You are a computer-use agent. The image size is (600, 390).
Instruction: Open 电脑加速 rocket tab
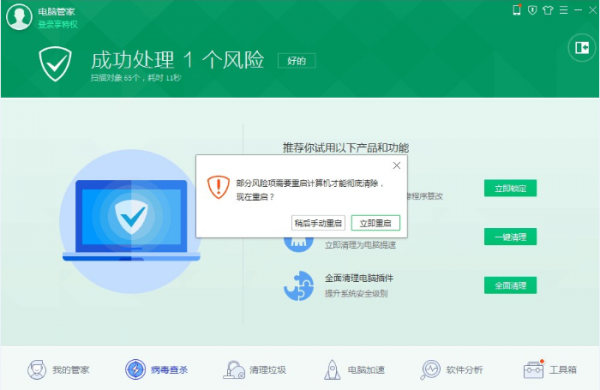click(354, 370)
